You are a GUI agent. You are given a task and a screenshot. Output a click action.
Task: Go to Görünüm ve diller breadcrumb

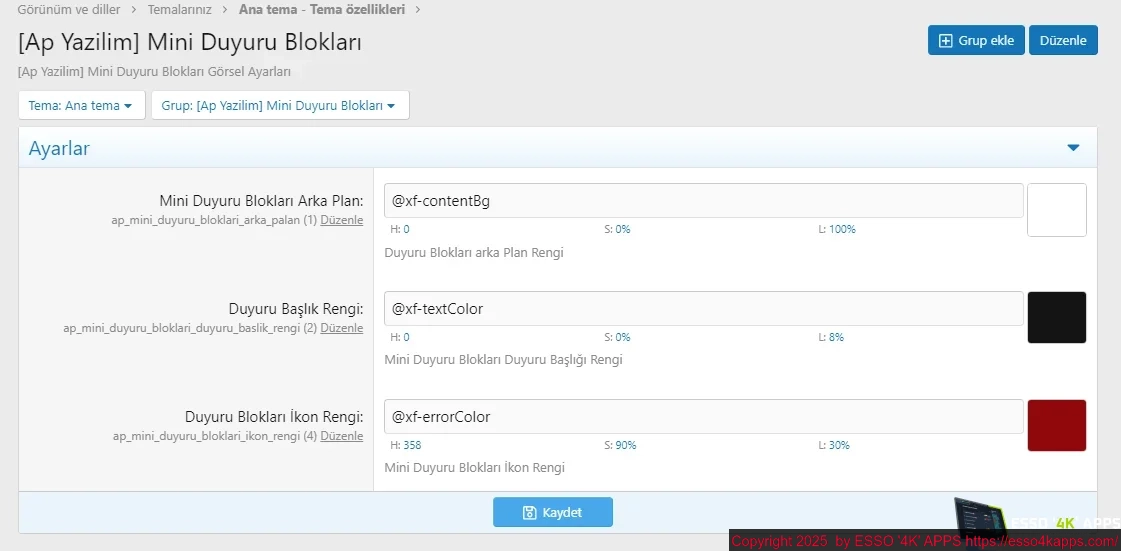(x=69, y=10)
